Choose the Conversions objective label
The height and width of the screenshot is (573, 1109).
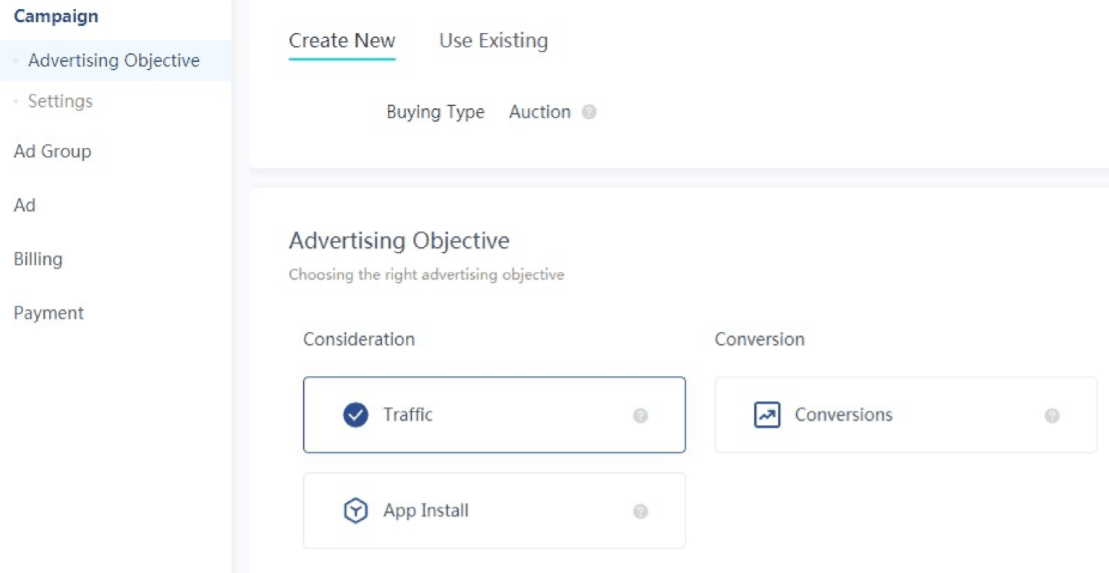(x=843, y=415)
